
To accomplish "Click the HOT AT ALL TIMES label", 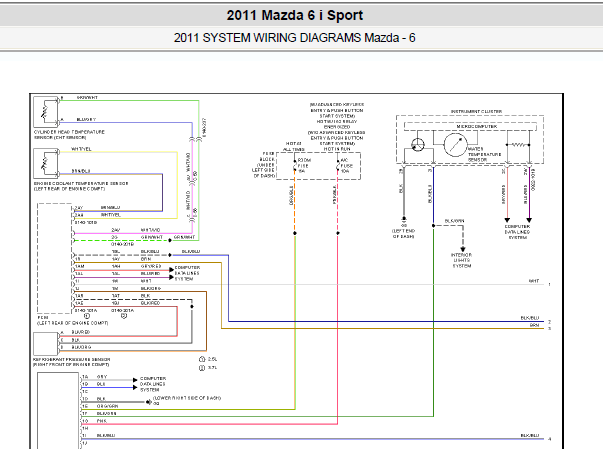I will point(294,146).
